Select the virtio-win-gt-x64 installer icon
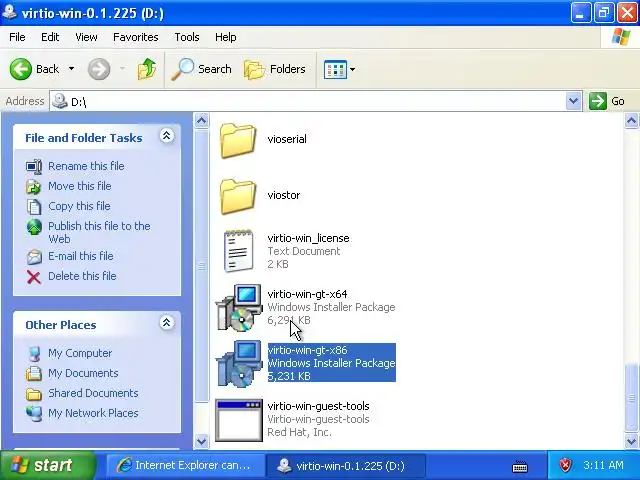This screenshot has height=480, width=640. tap(239, 308)
